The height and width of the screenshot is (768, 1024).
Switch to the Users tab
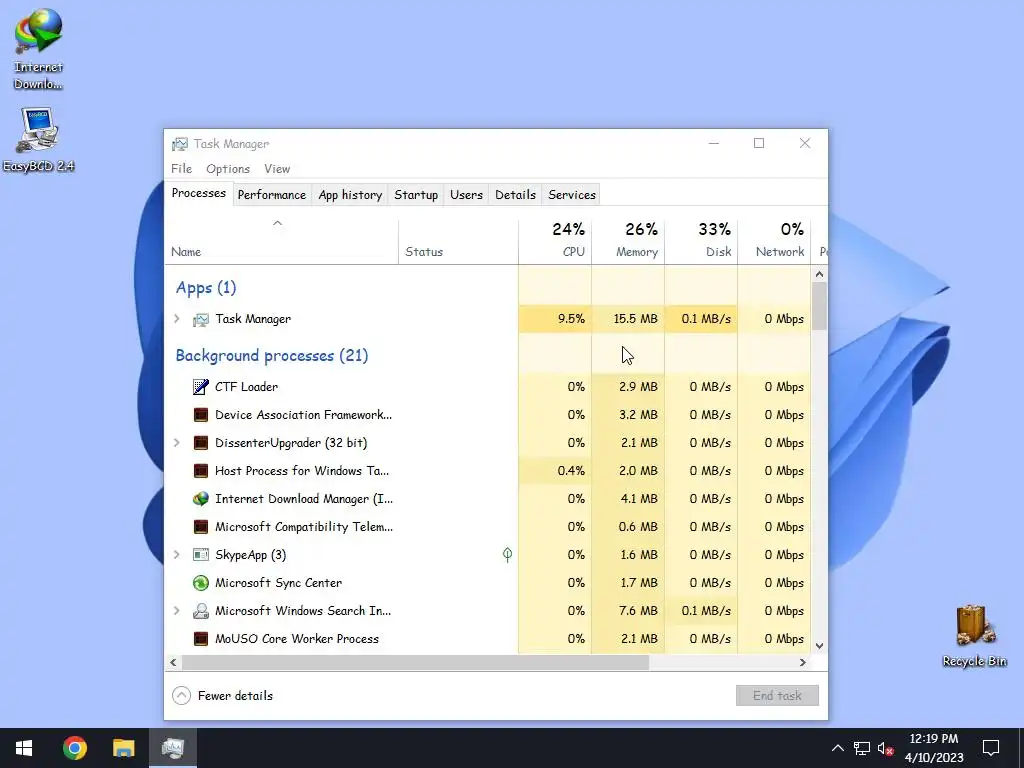[x=466, y=195]
